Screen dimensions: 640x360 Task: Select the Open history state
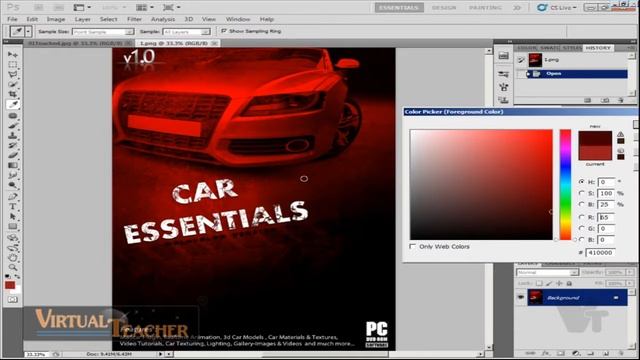[577, 73]
